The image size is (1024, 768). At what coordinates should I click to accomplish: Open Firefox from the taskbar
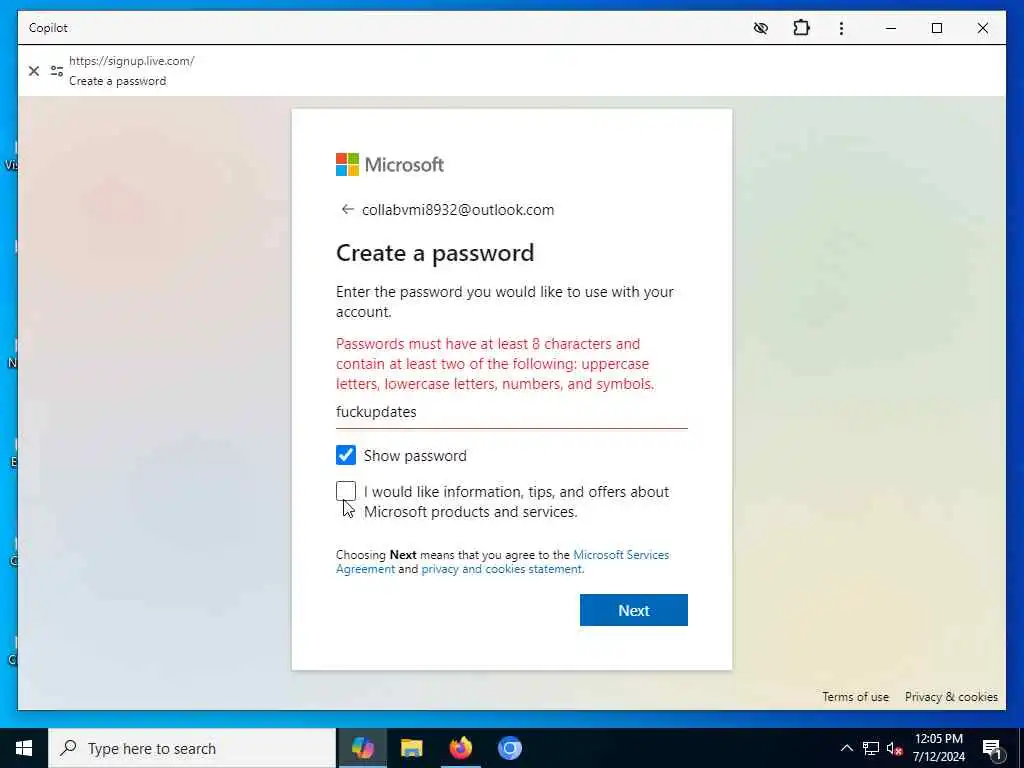point(460,748)
